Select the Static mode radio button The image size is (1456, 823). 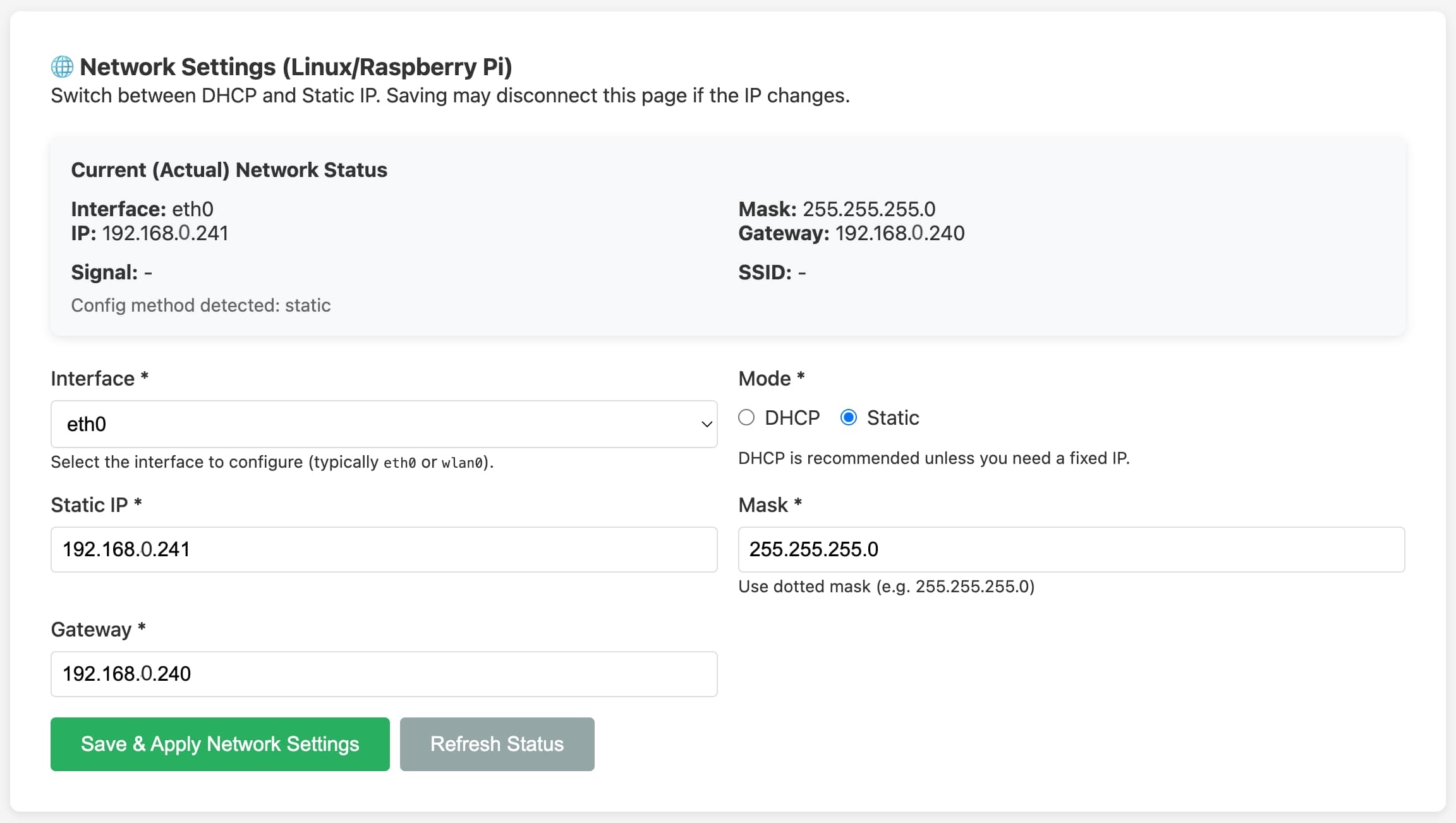[x=849, y=418]
